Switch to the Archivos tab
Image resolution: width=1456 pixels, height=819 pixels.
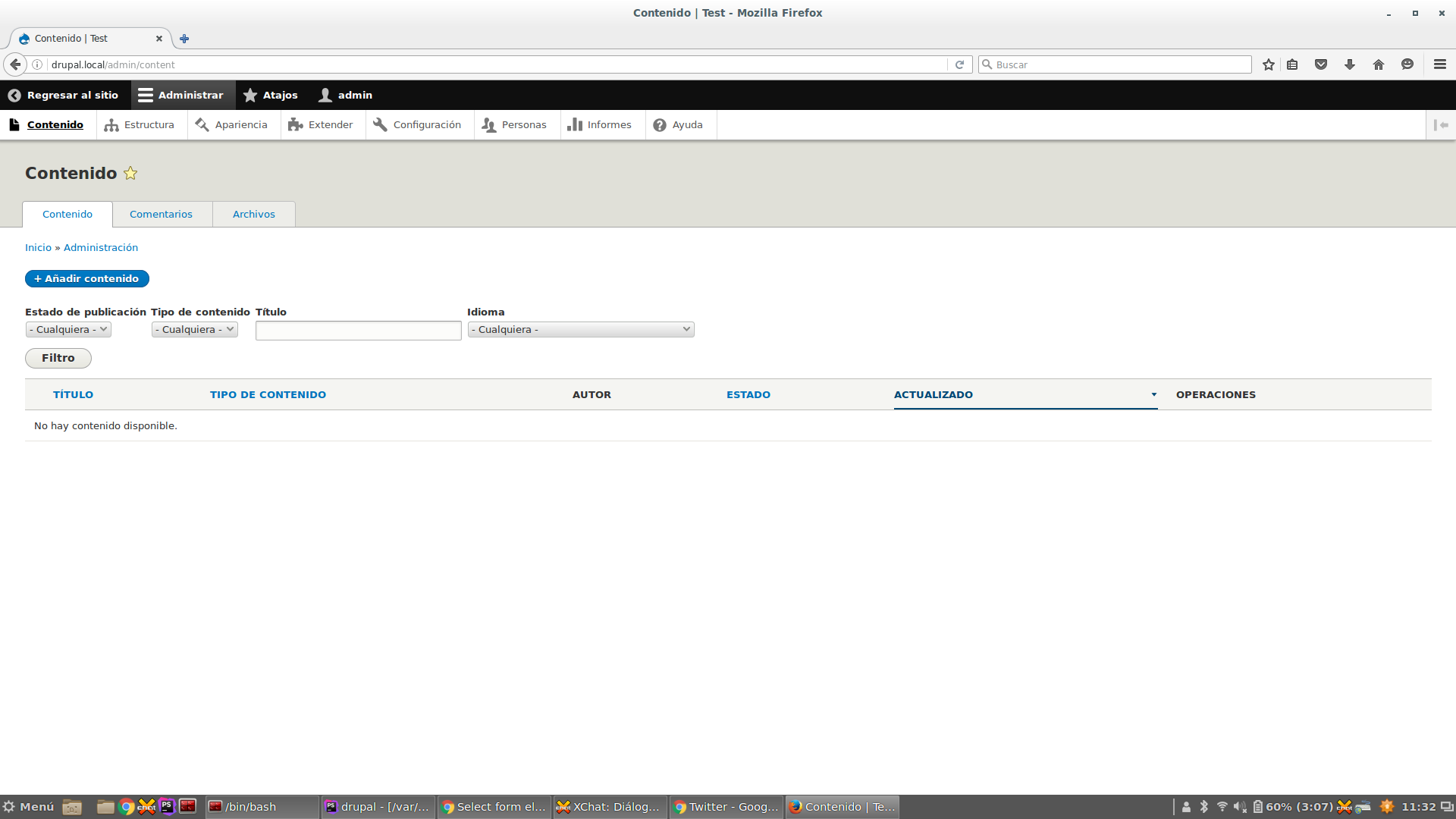click(x=254, y=215)
